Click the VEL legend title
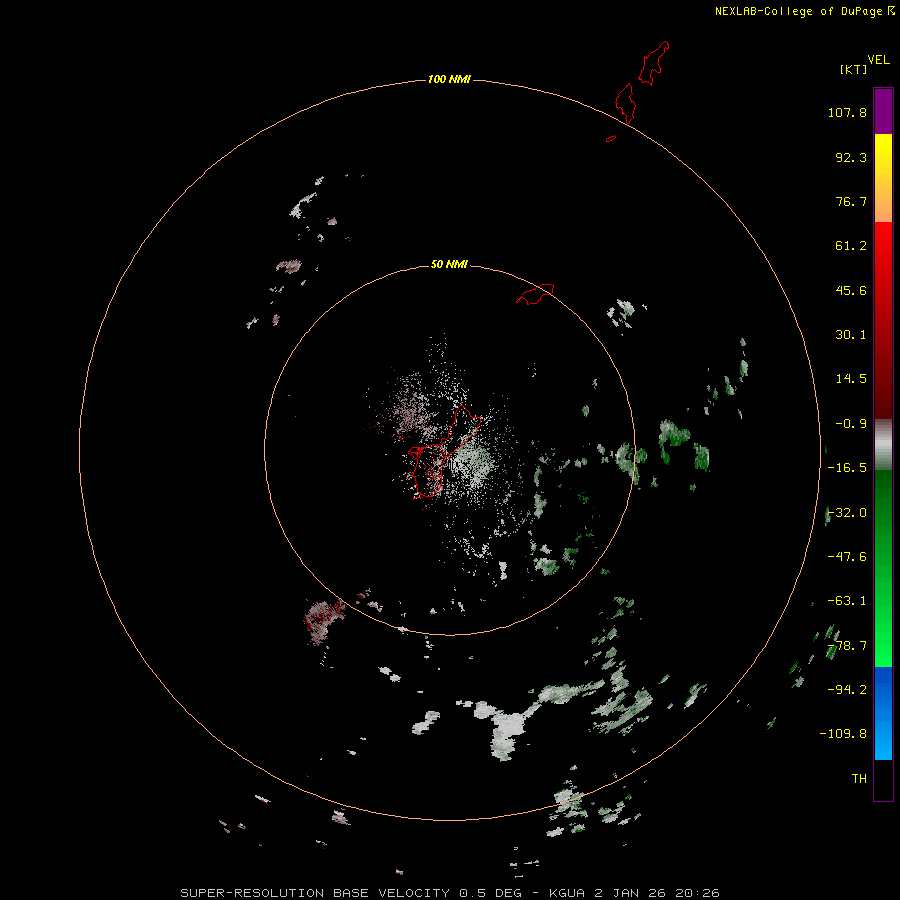 click(878, 60)
